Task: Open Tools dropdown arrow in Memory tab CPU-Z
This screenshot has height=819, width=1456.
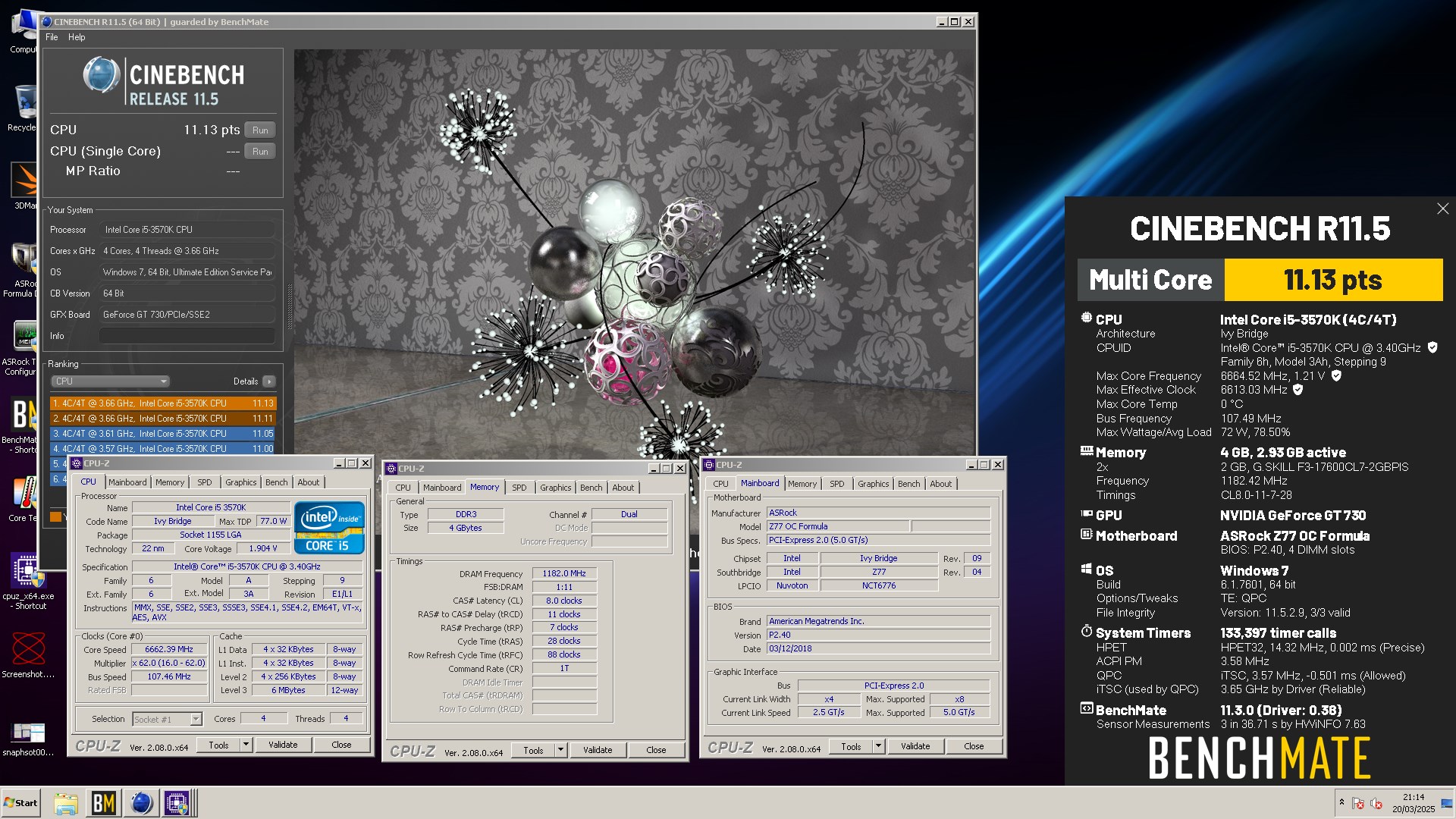Action: point(560,751)
